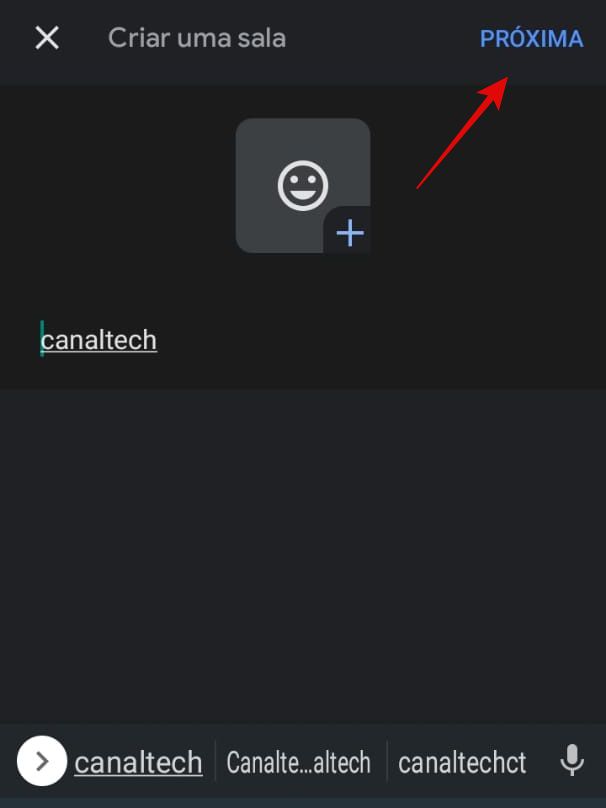This screenshot has height=808, width=606.
Task: Tap the top bar area beside the title
Action: click(x=381, y=39)
